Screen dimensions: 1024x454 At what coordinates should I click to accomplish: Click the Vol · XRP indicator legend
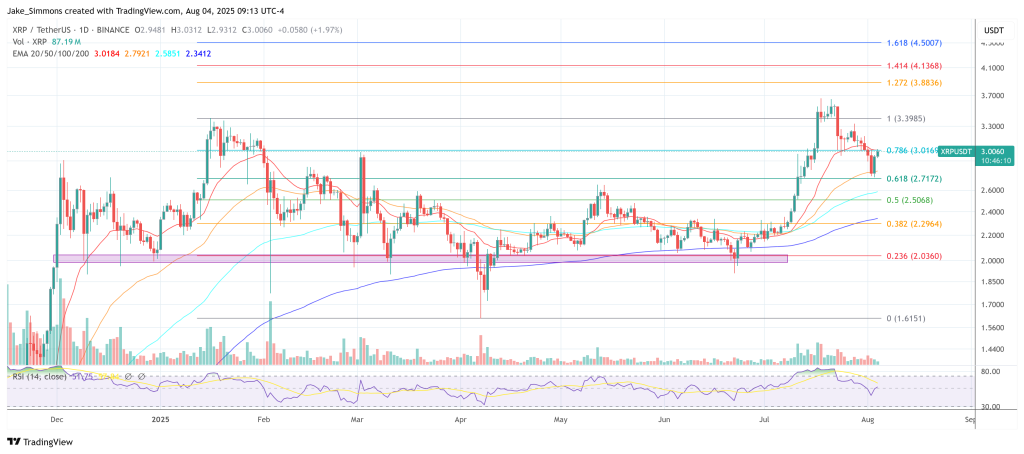[31, 41]
